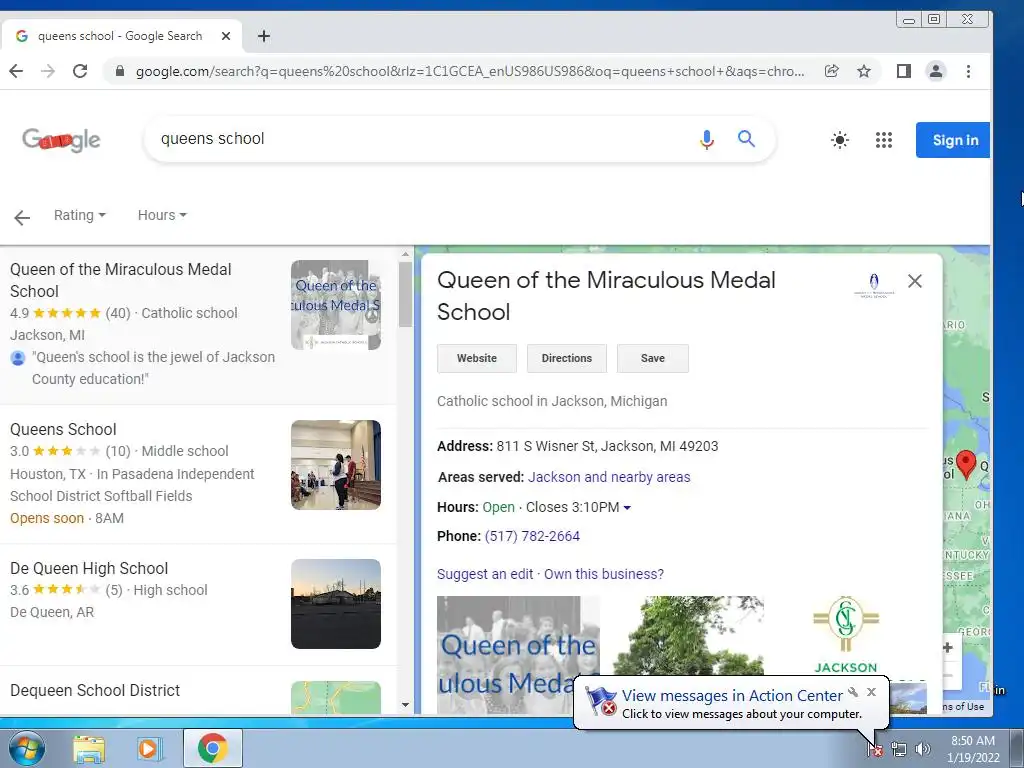1024x768 pixels.
Task: Zoom in on the map
Action: click(948, 648)
